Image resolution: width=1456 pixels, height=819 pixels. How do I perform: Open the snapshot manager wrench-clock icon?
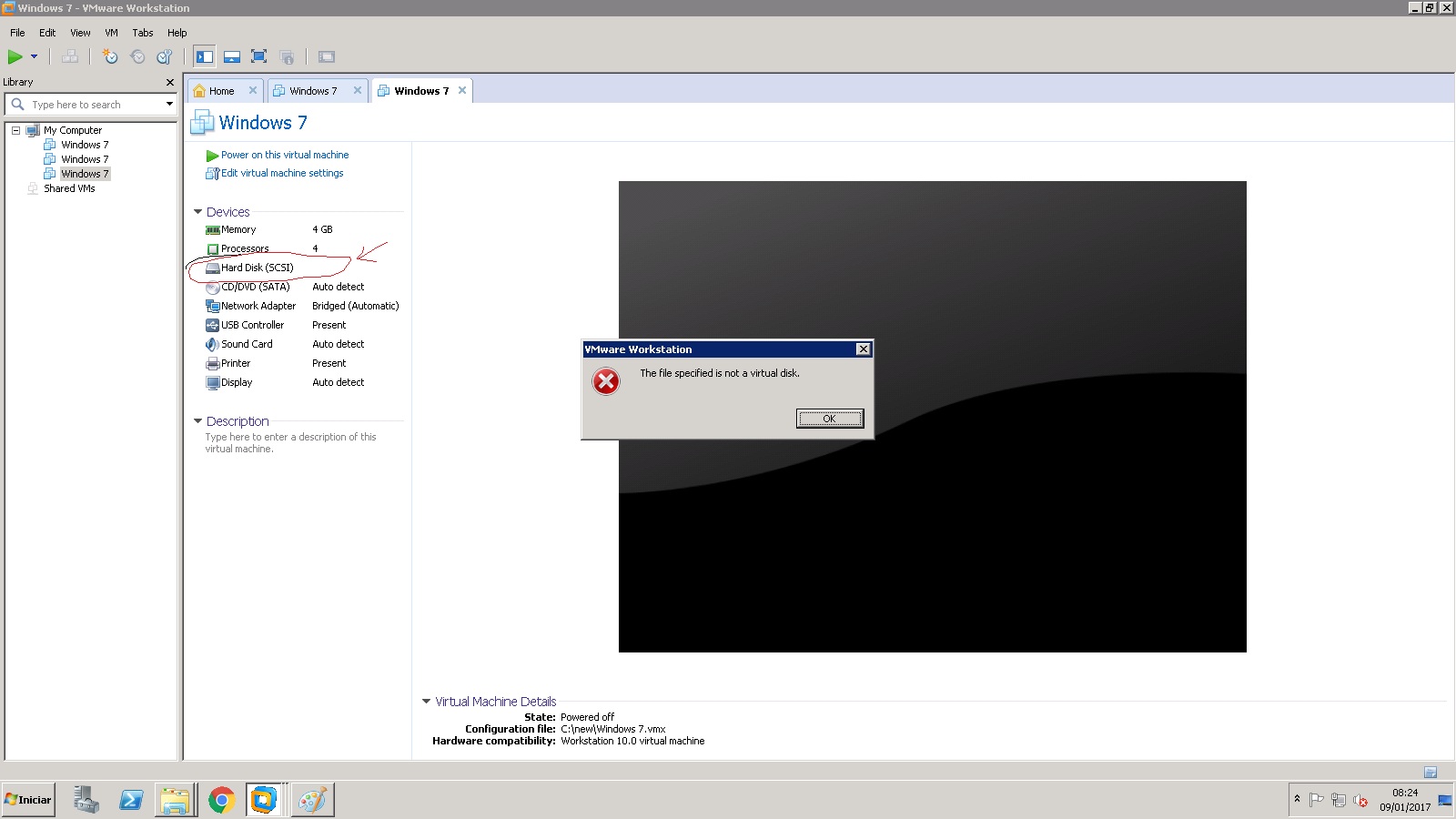(x=165, y=56)
